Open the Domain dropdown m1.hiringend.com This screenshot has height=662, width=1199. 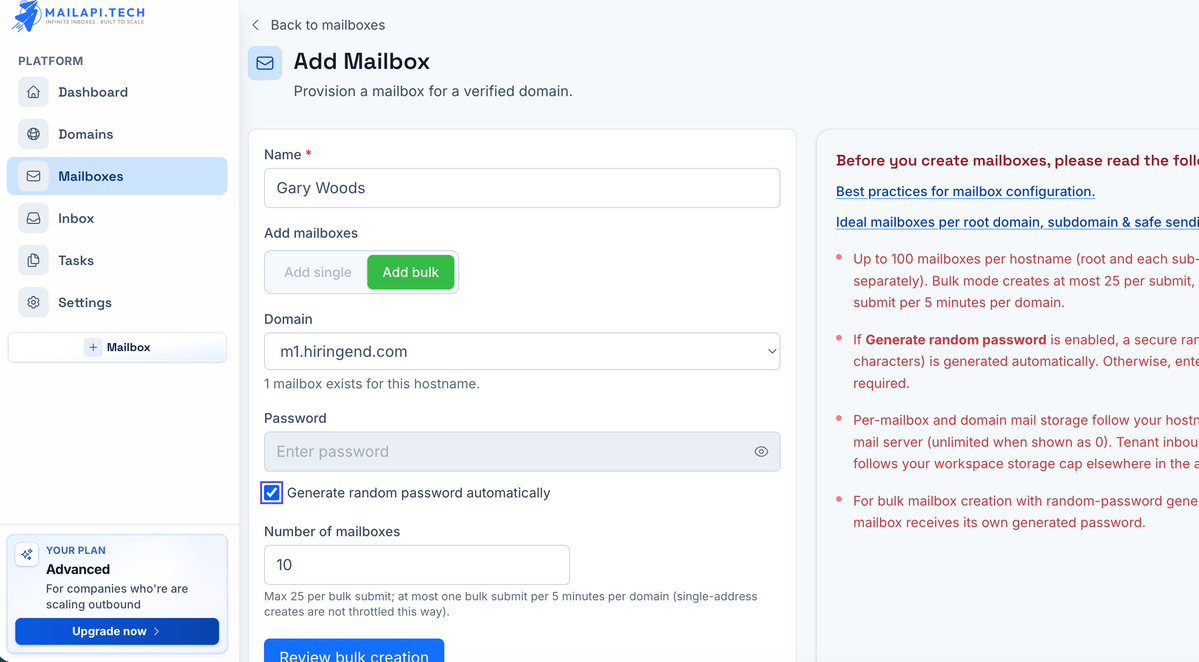(522, 352)
